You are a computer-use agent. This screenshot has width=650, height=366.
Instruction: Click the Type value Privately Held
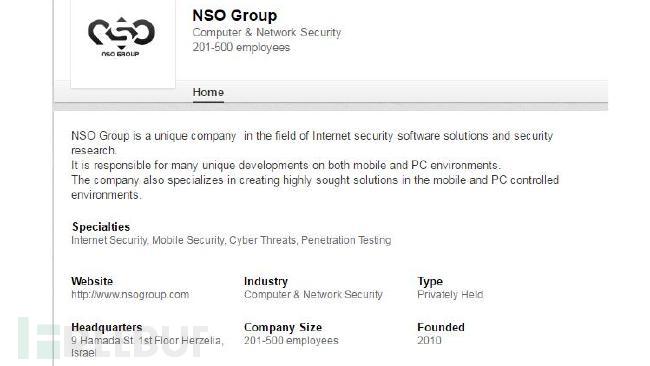pyautogui.click(x=450, y=295)
